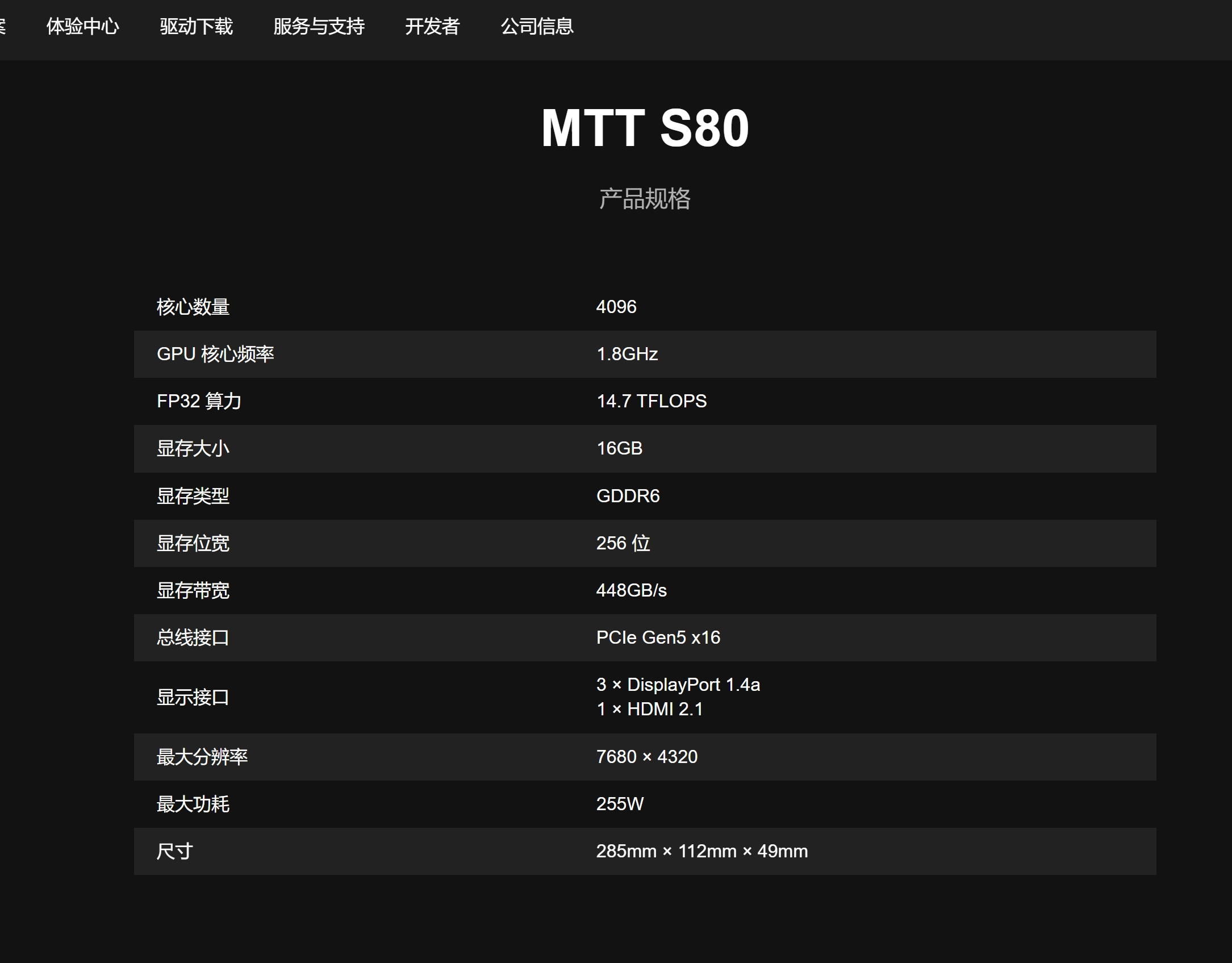Click 驱动下载 in the top navigation
1232x963 pixels.
pos(196,26)
